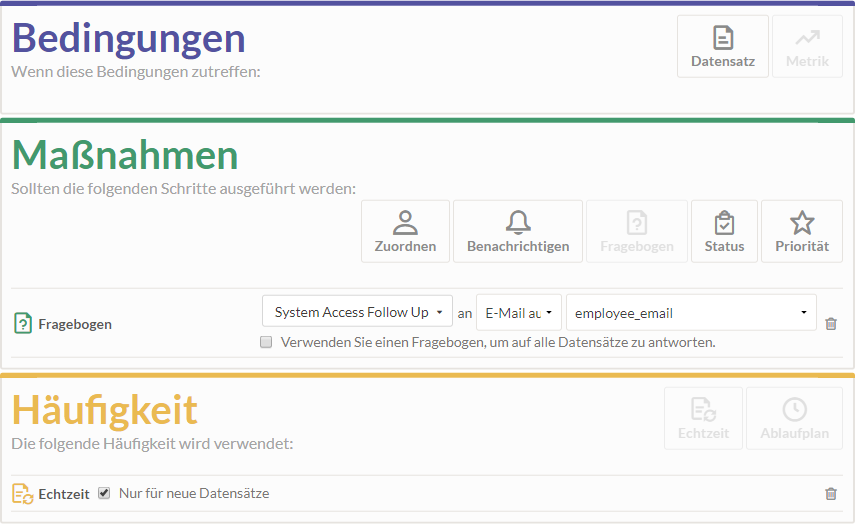Click the Priorität star icon button
Screen dimensions: 855x524
pyautogui.click(x=801, y=231)
